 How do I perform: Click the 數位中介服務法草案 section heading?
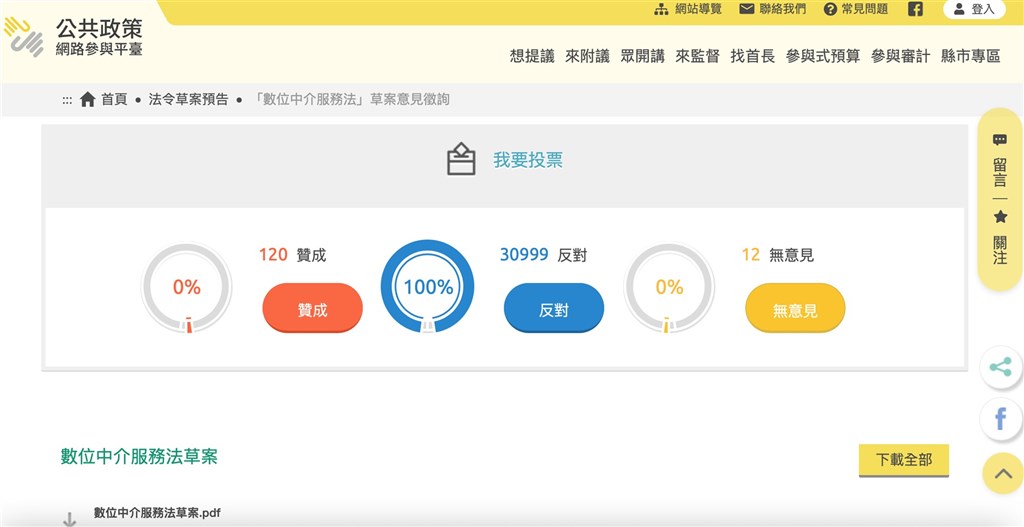pos(139,456)
